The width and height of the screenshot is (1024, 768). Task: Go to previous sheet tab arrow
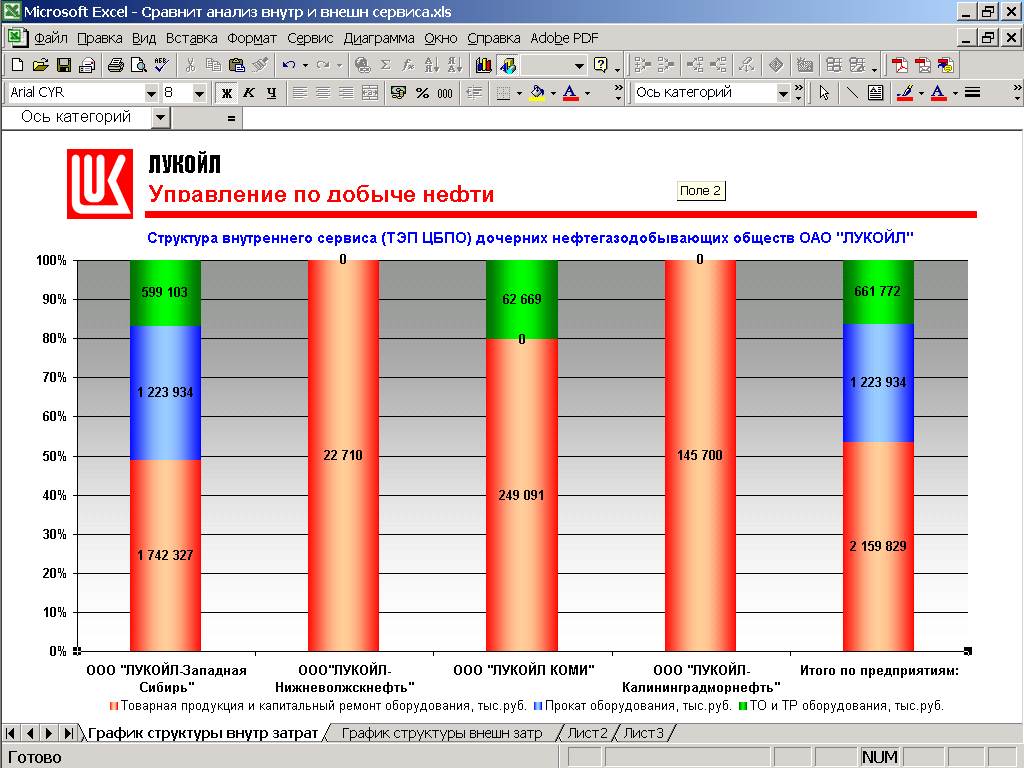30,733
